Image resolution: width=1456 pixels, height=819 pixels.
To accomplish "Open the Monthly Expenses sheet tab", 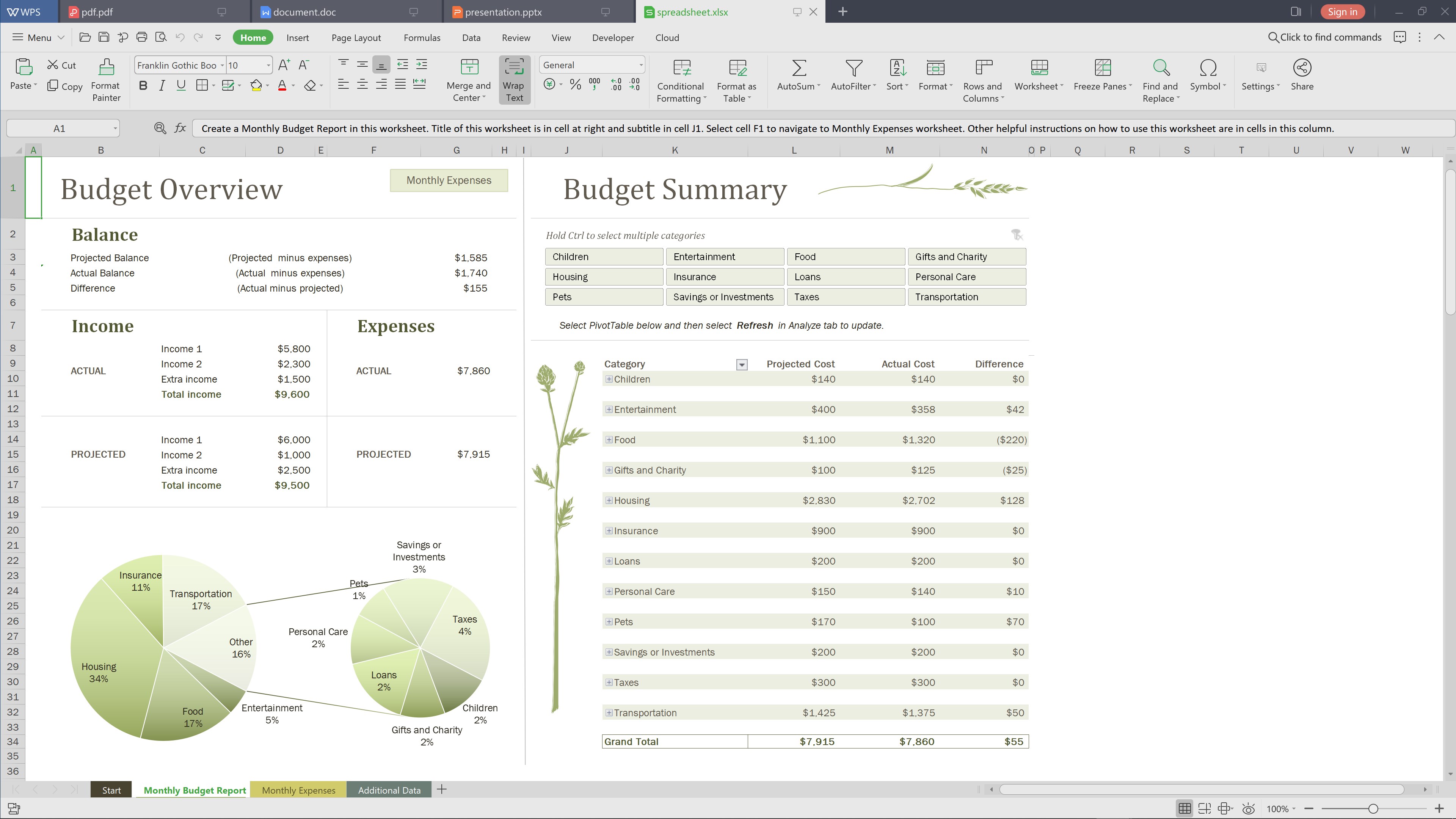I will [298, 790].
